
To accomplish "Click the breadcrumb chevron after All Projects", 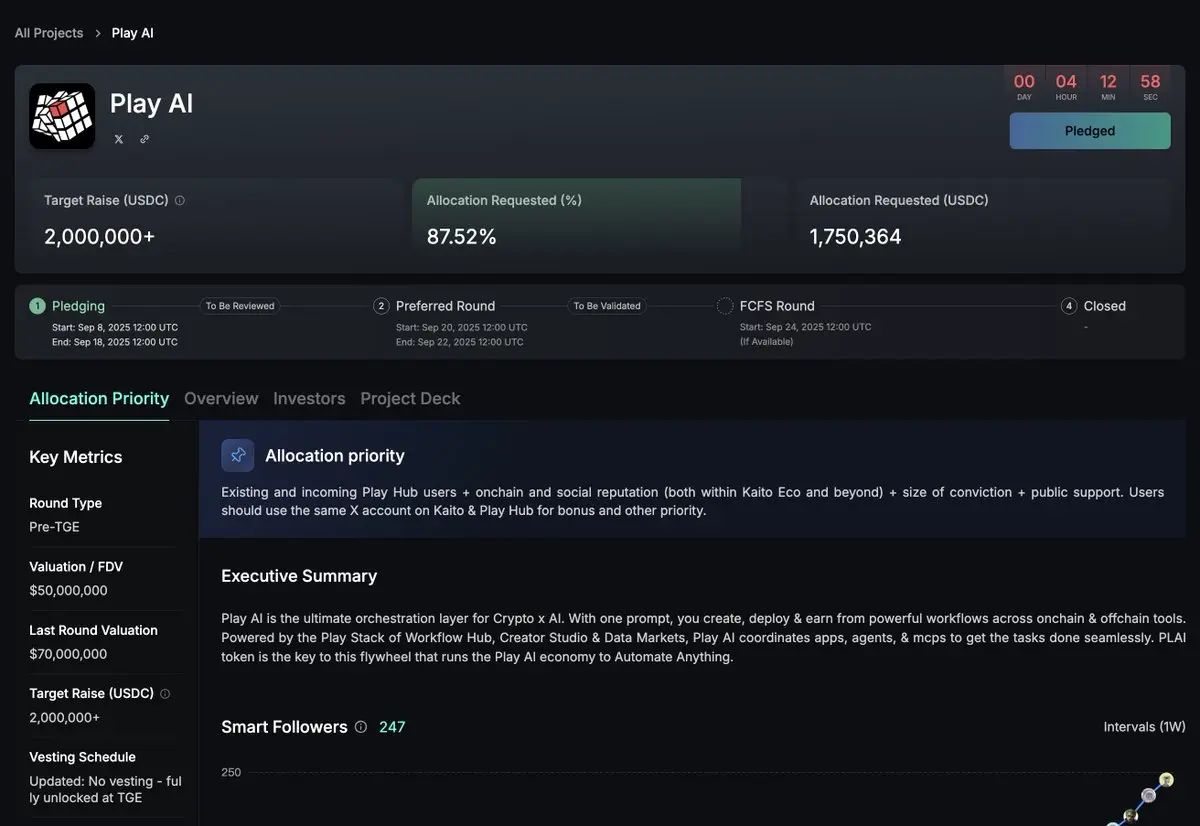I will click(x=98, y=33).
